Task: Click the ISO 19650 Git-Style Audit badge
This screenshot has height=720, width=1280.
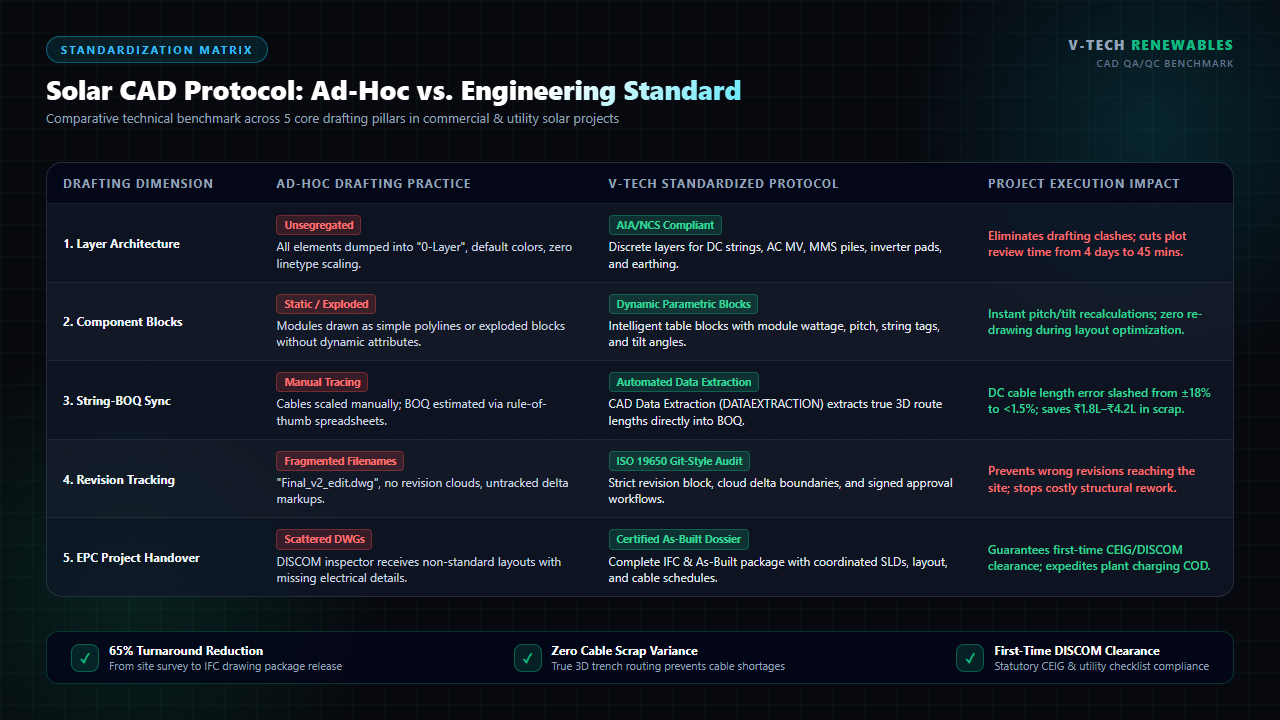Action: [x=679, y=461]
